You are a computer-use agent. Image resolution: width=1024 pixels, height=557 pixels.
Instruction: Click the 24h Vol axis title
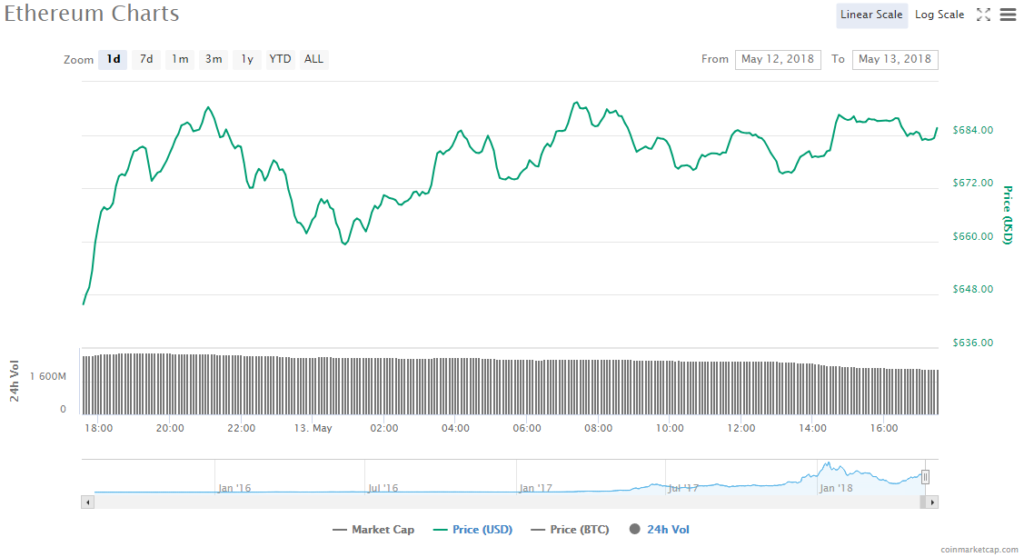pos(14,380)
